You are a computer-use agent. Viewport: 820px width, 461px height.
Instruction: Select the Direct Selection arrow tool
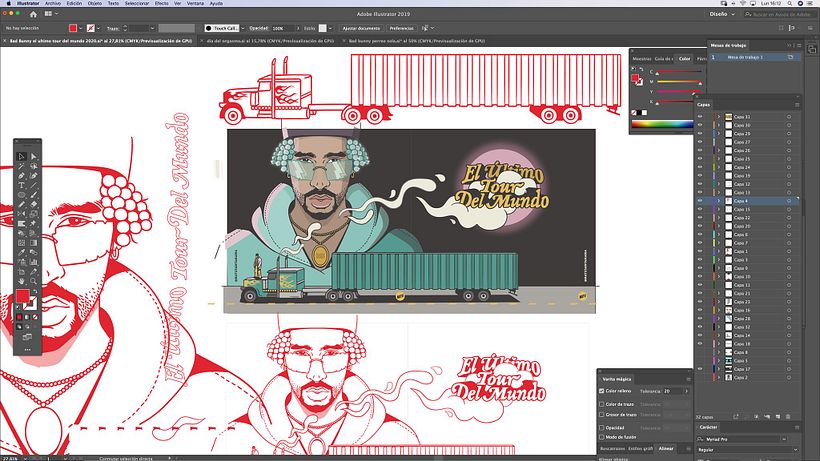tap(34, 156)
